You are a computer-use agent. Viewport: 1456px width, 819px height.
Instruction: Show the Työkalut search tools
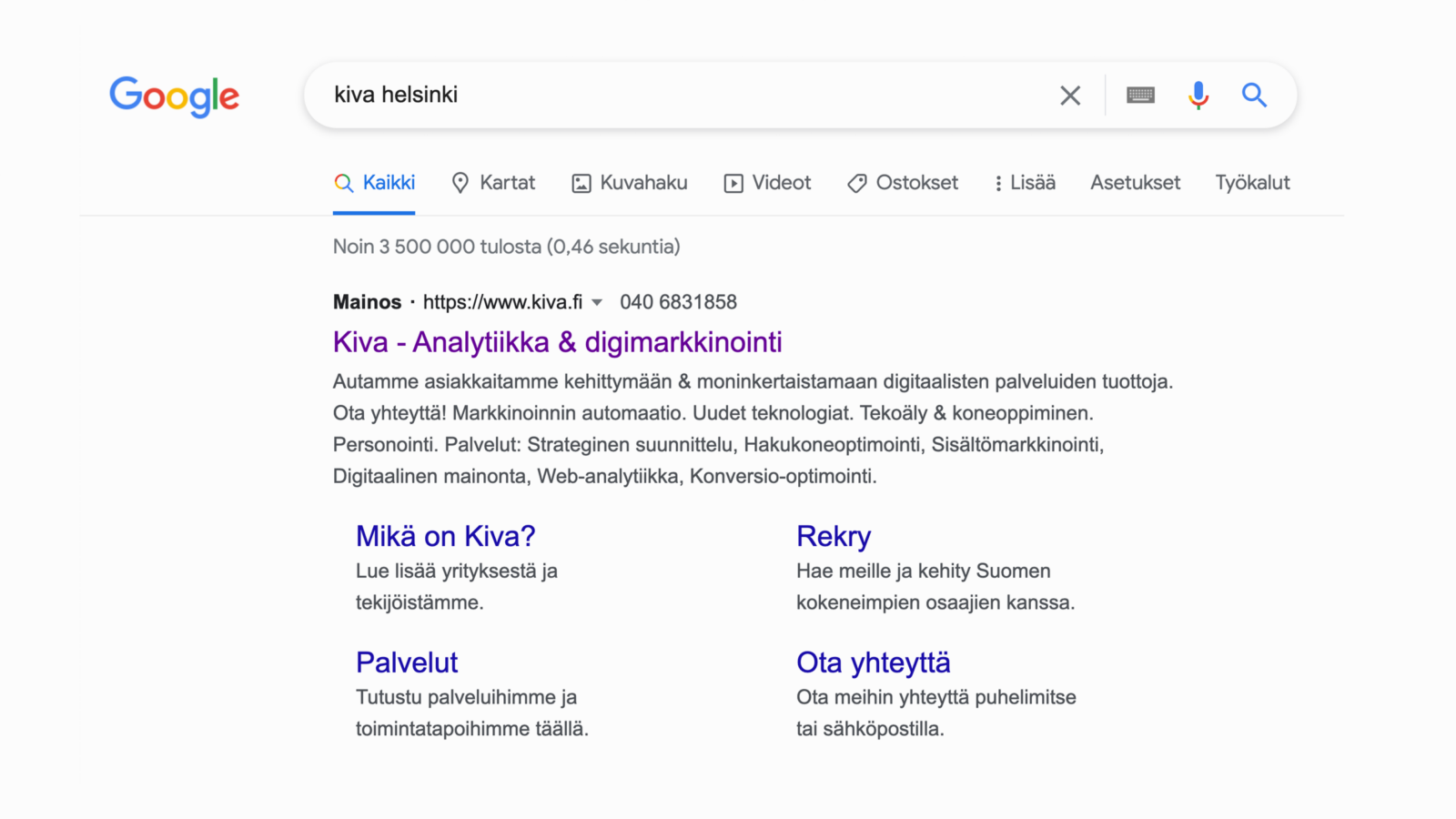click(1252, 183)
